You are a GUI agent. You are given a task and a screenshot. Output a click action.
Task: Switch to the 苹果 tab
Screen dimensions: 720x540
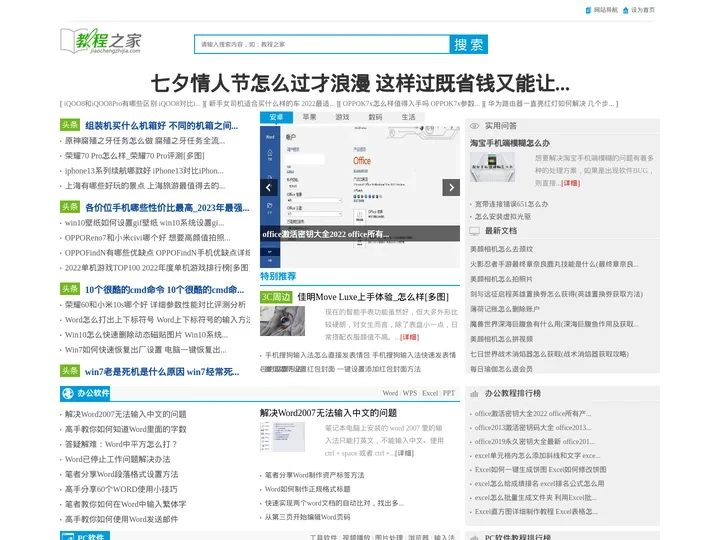click(x=309, y=117)
